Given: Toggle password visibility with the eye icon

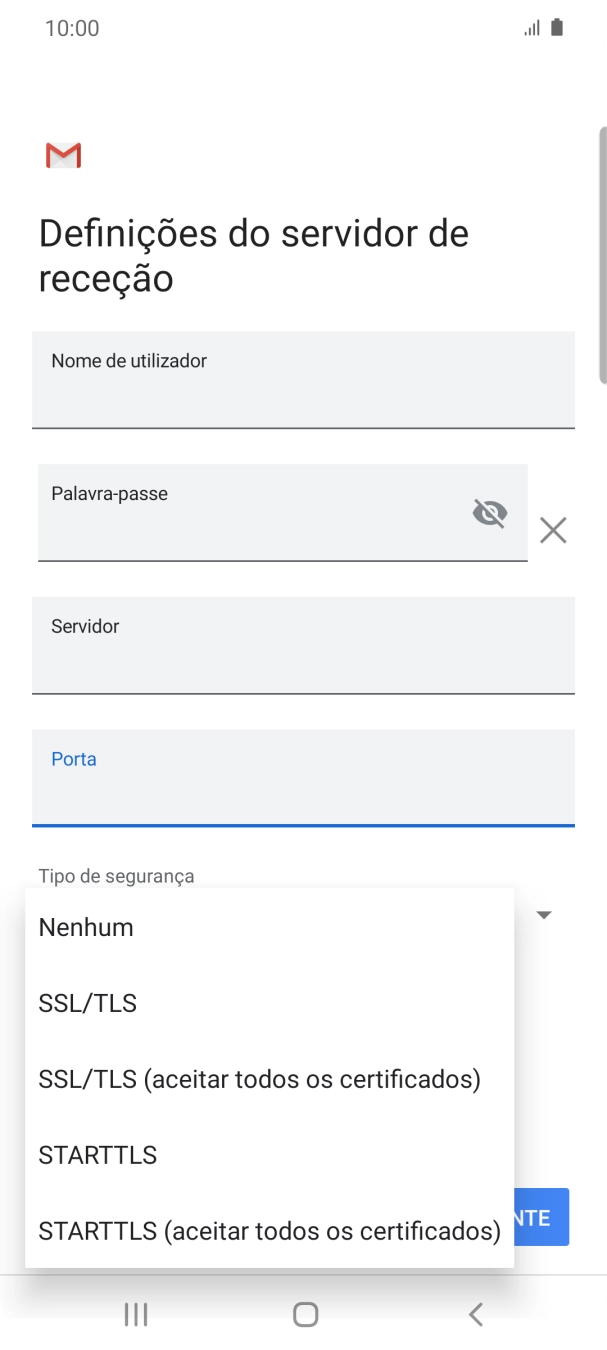Looking at the screenshot, I should pyautogui.click(x=489, y=513).
